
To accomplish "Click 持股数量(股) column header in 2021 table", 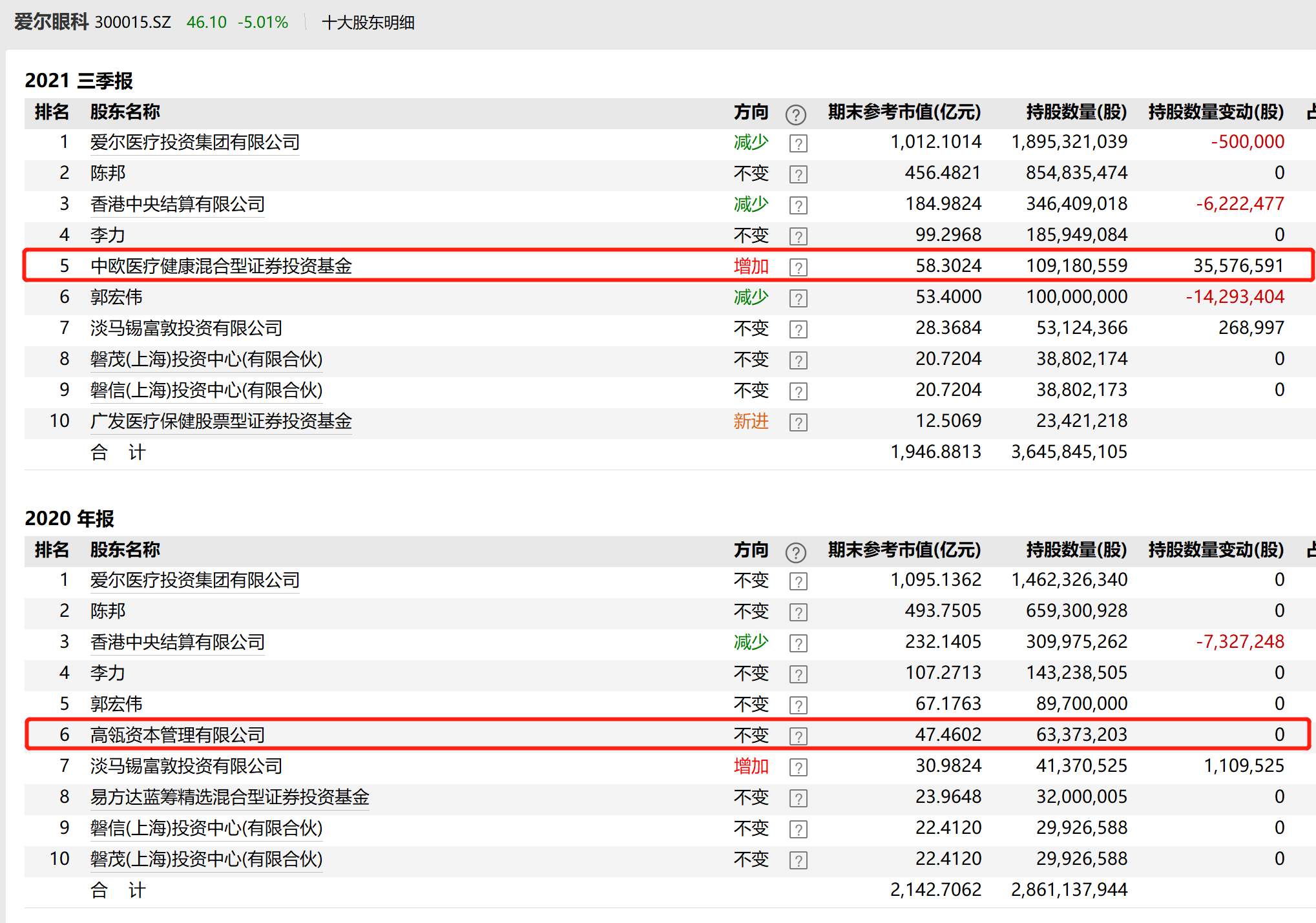I will (1076, 112).
